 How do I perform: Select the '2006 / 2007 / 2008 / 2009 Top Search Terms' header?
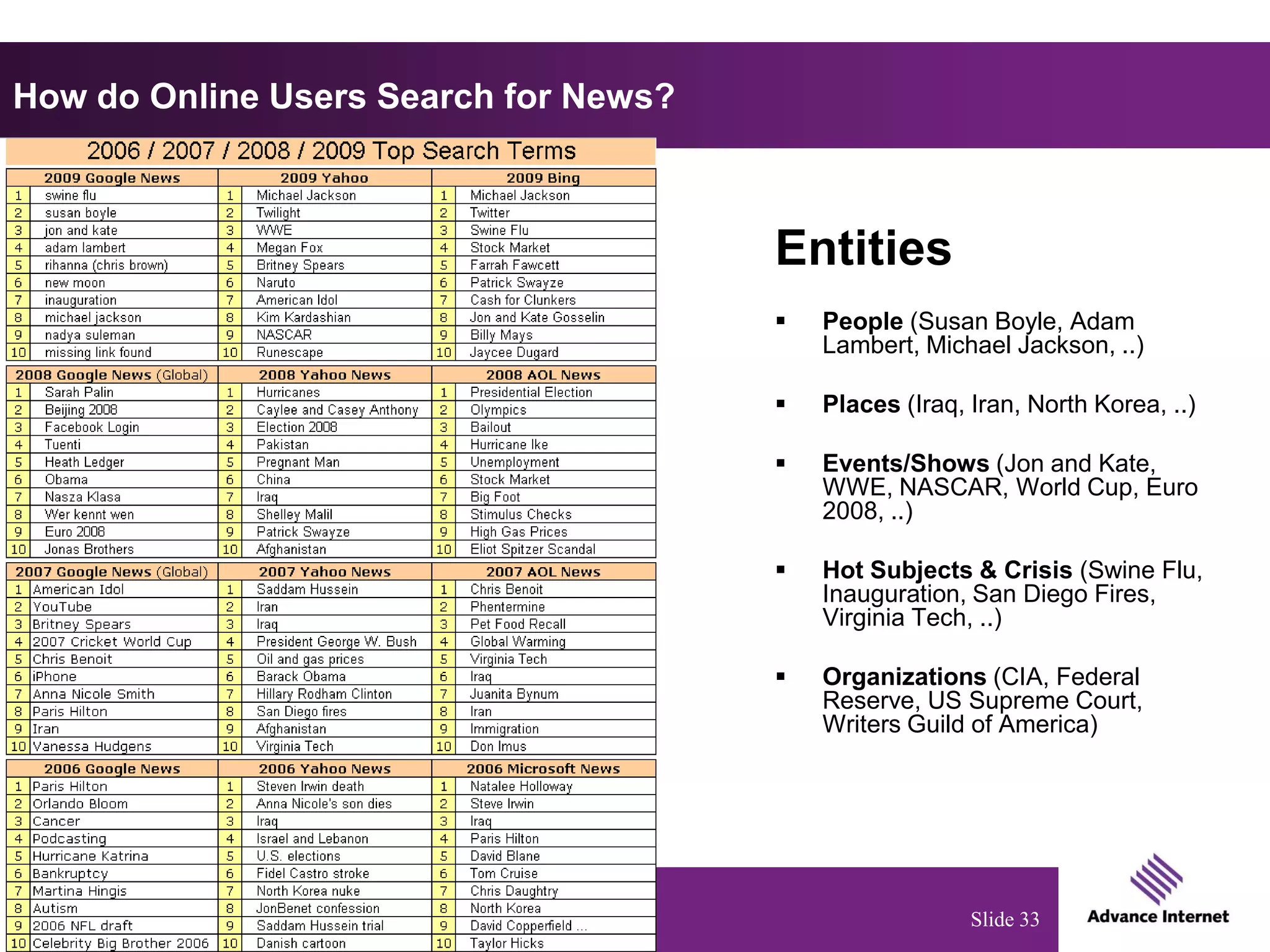click(331, 151)
